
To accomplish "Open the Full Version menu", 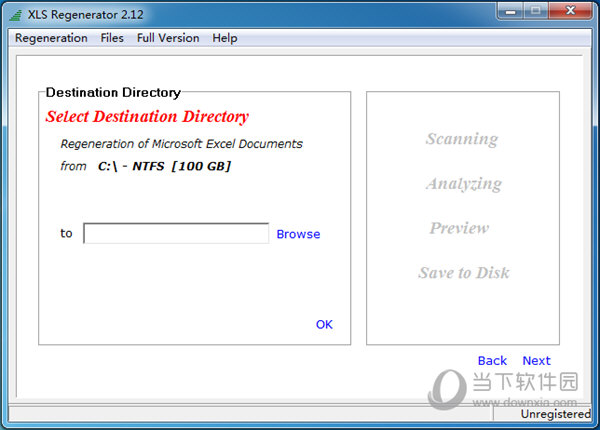I will (x=168, y=38).
